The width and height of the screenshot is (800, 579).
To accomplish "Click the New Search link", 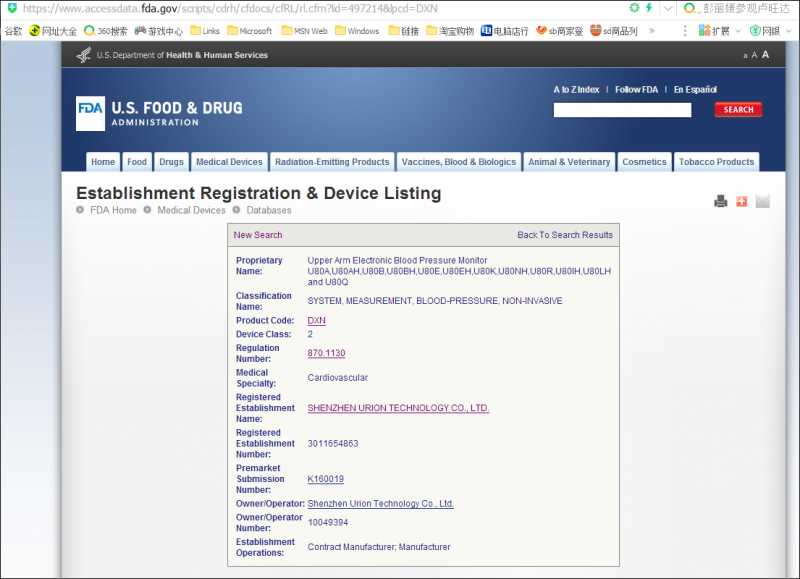I will (x=258, y=235).
